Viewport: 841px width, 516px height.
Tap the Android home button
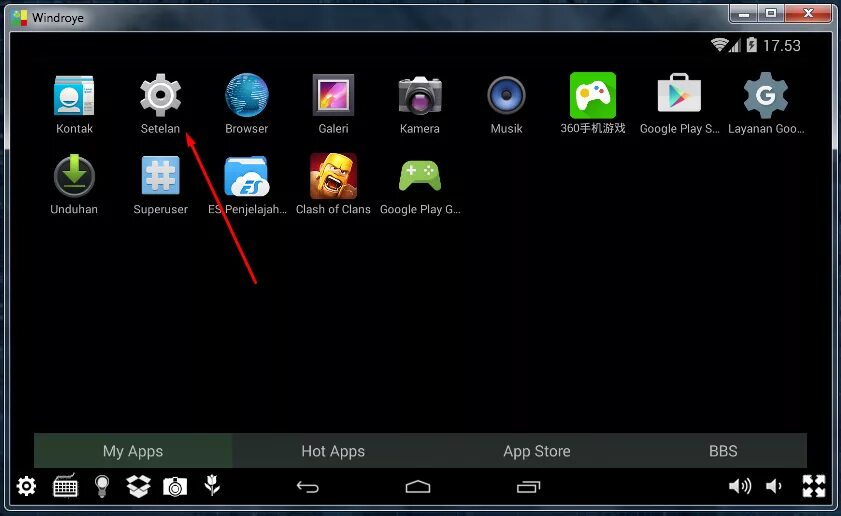(x=418, y=486)
